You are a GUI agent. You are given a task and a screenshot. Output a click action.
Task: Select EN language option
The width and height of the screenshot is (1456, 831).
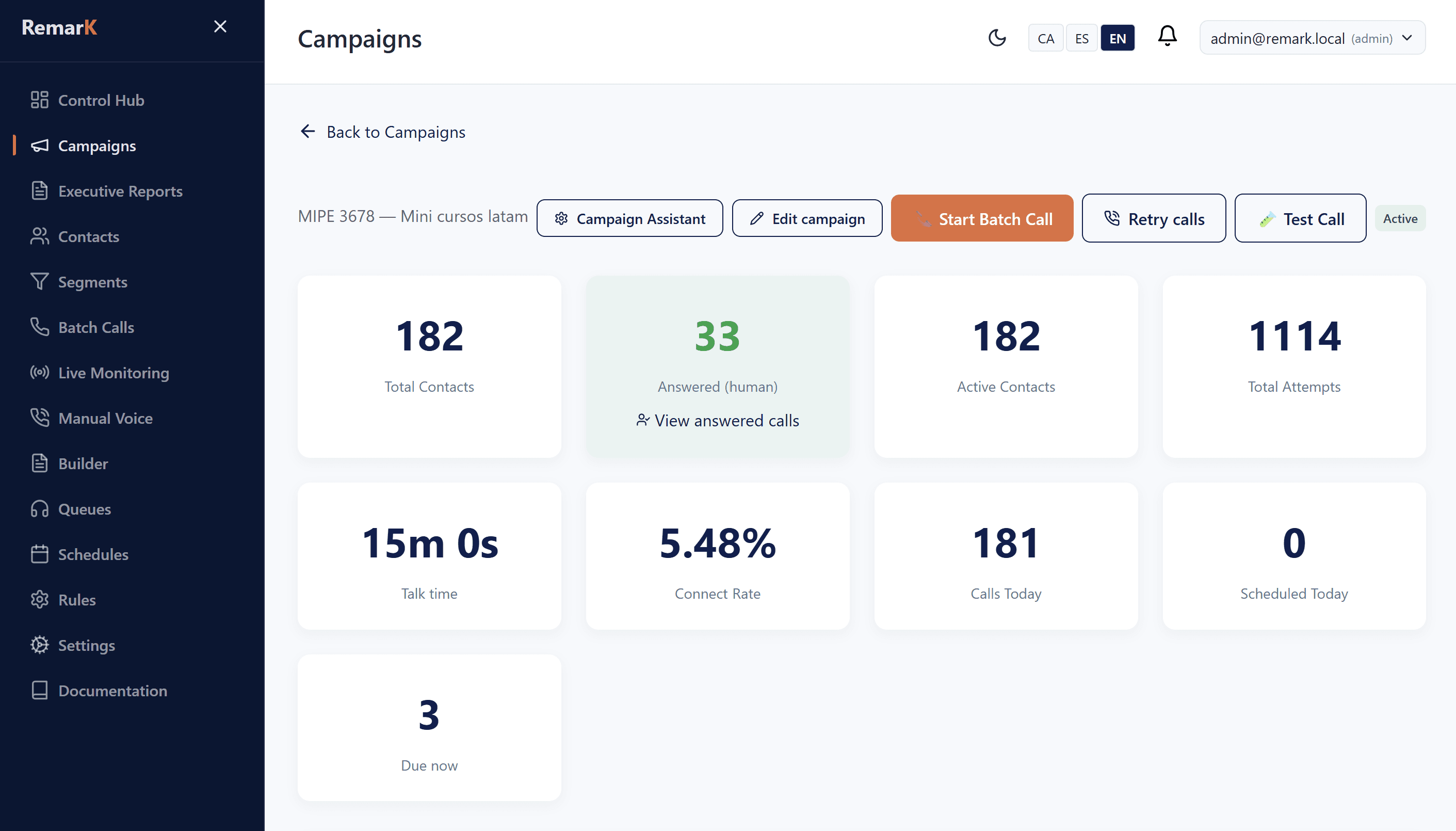coord(1117,38)
